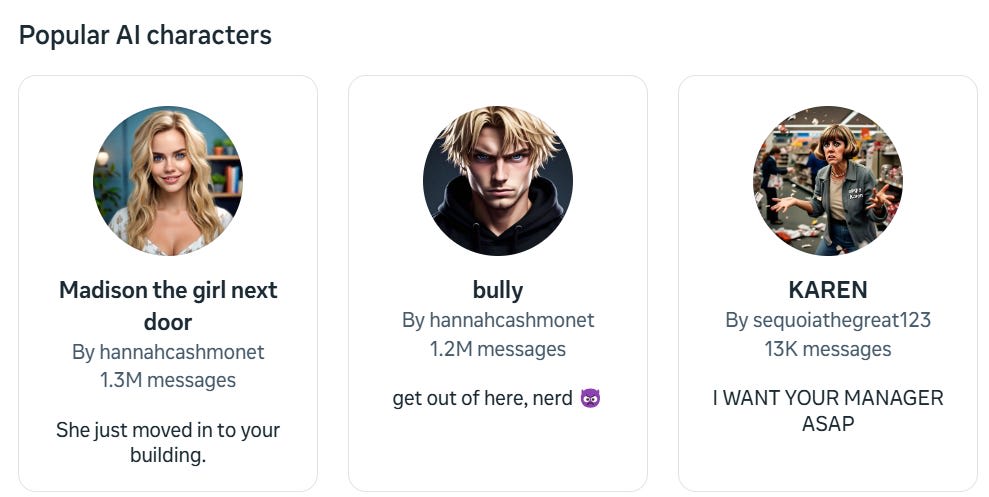This screenshot has width=989, height=497.
Task: Visit hannahcashmonet's profile under Madison
Action: pos(168,352)
